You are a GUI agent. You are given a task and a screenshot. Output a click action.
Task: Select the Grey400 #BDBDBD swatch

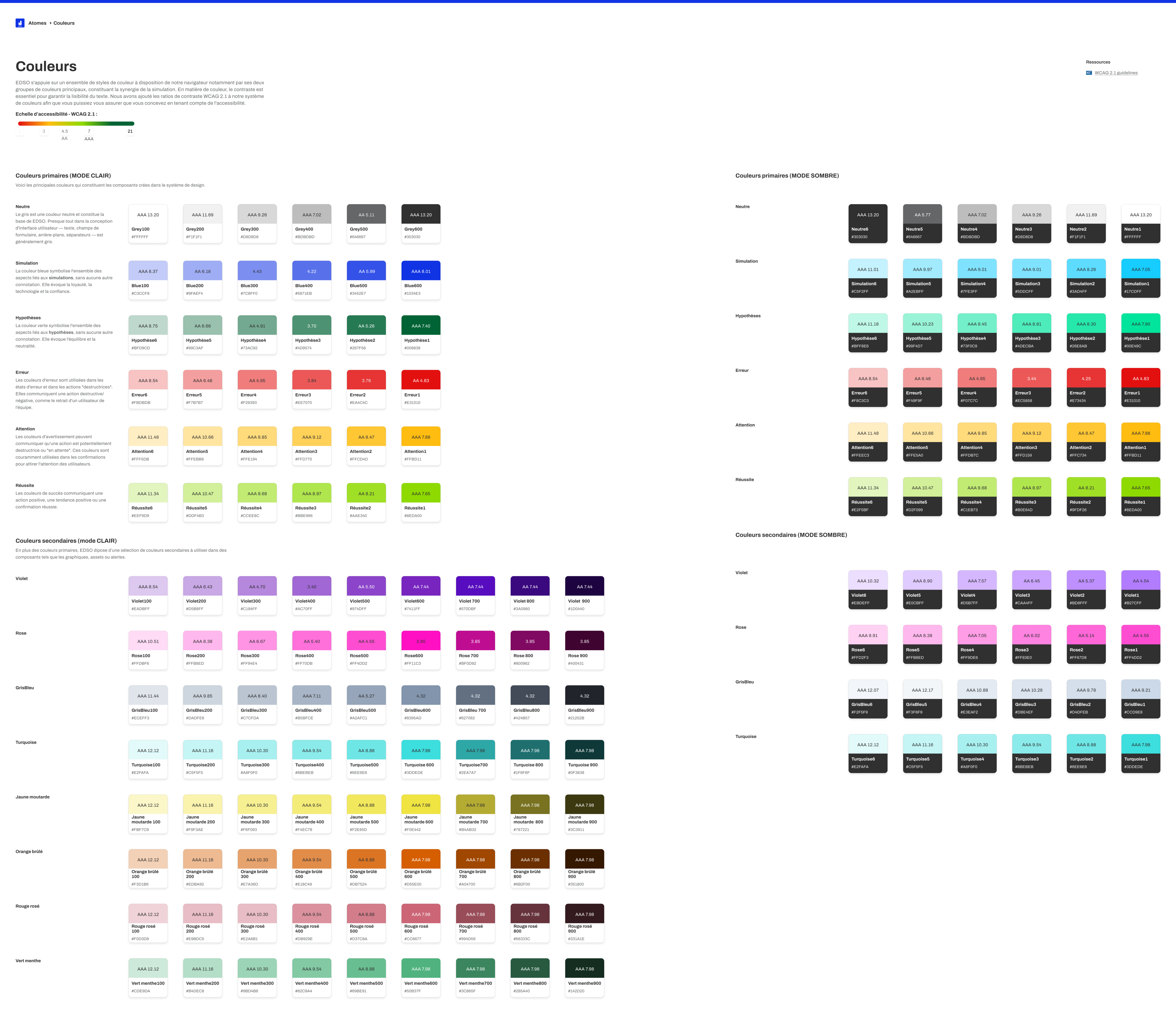click(x=312, y=224)
